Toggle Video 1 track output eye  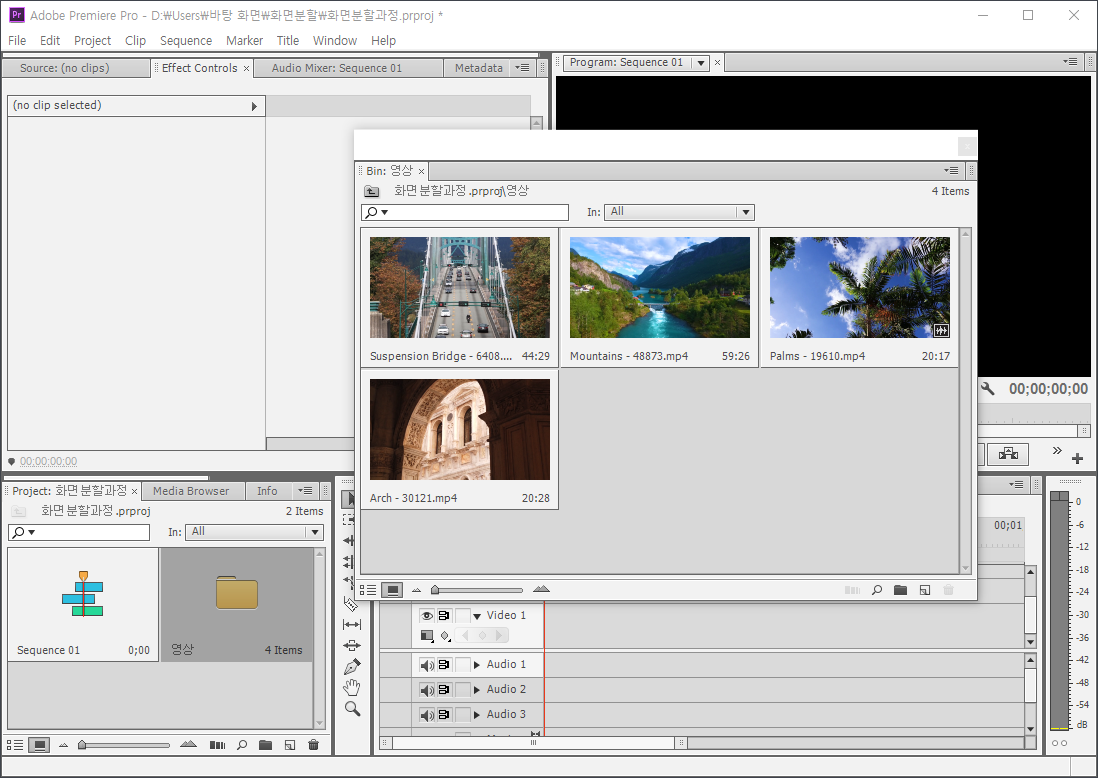426,616
